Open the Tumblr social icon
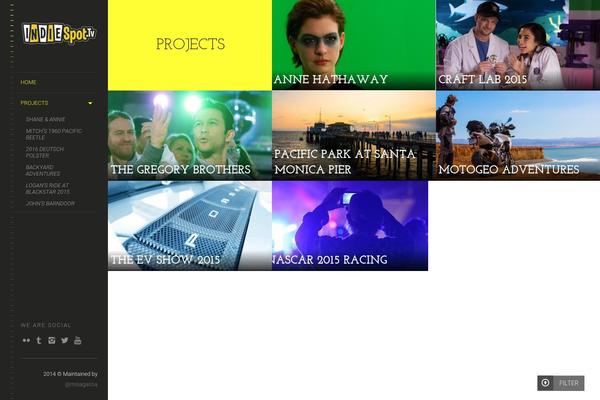Viewport: 600px width, 400px height. coord(39,340)
